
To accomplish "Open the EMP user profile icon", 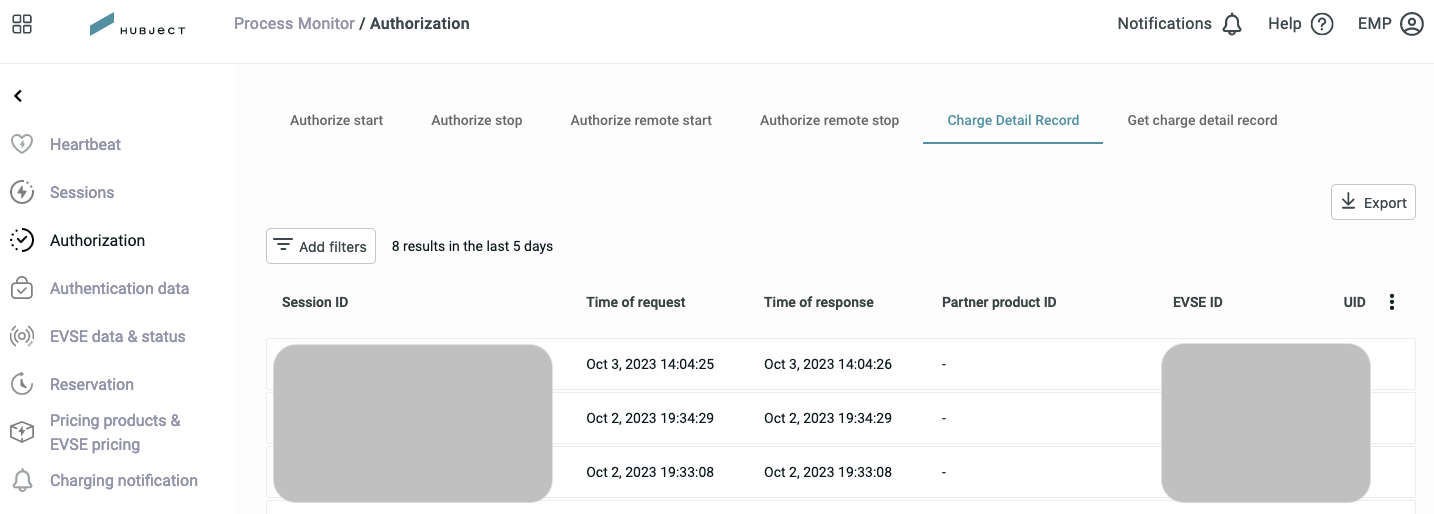I will pyautogui.click(x=1412, y=24).
